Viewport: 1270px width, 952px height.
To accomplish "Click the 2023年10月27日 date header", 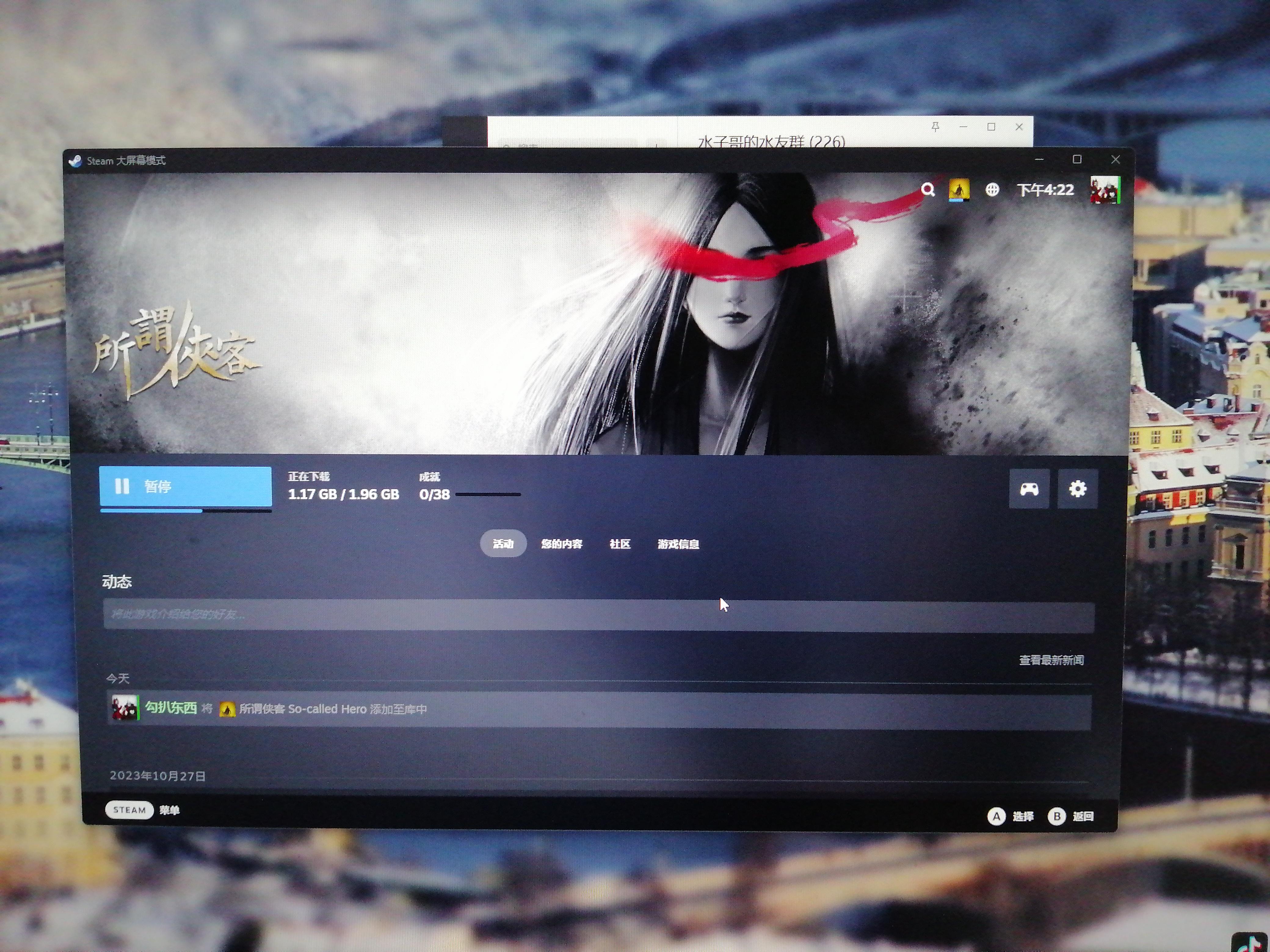I will point(158,776).
